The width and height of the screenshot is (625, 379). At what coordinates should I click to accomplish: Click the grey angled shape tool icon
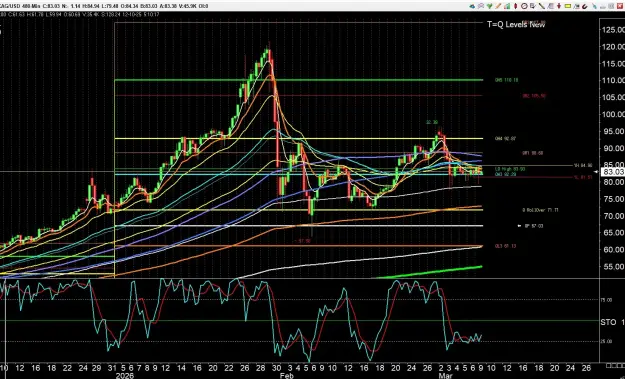click(x=550, y=6)
